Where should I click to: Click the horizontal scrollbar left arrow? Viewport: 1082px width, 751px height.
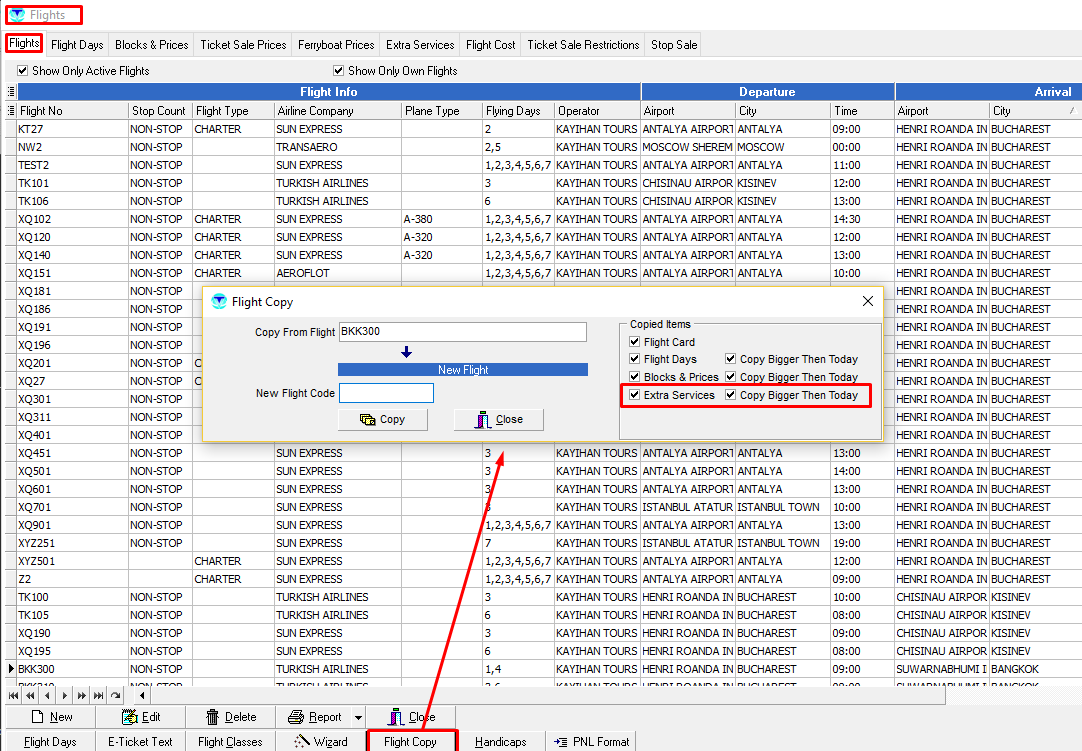coord(143,695)
